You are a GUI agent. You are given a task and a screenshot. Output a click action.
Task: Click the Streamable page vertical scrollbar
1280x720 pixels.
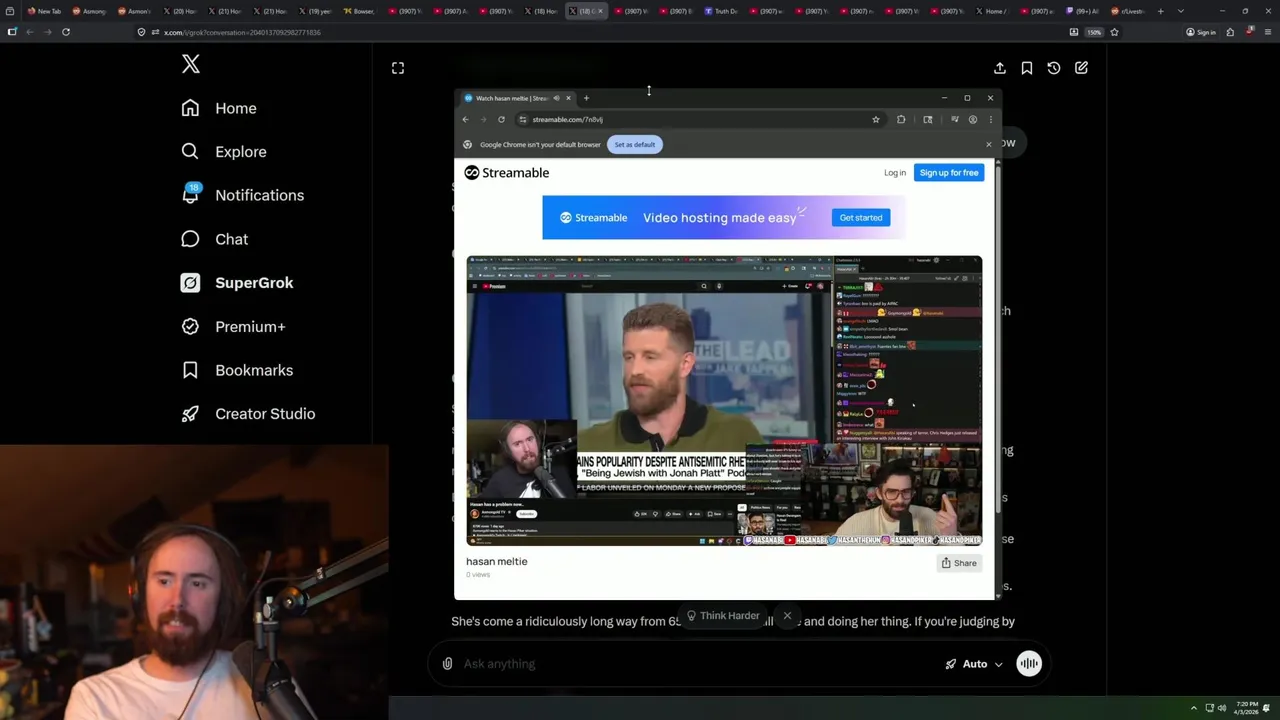point(998,340)
